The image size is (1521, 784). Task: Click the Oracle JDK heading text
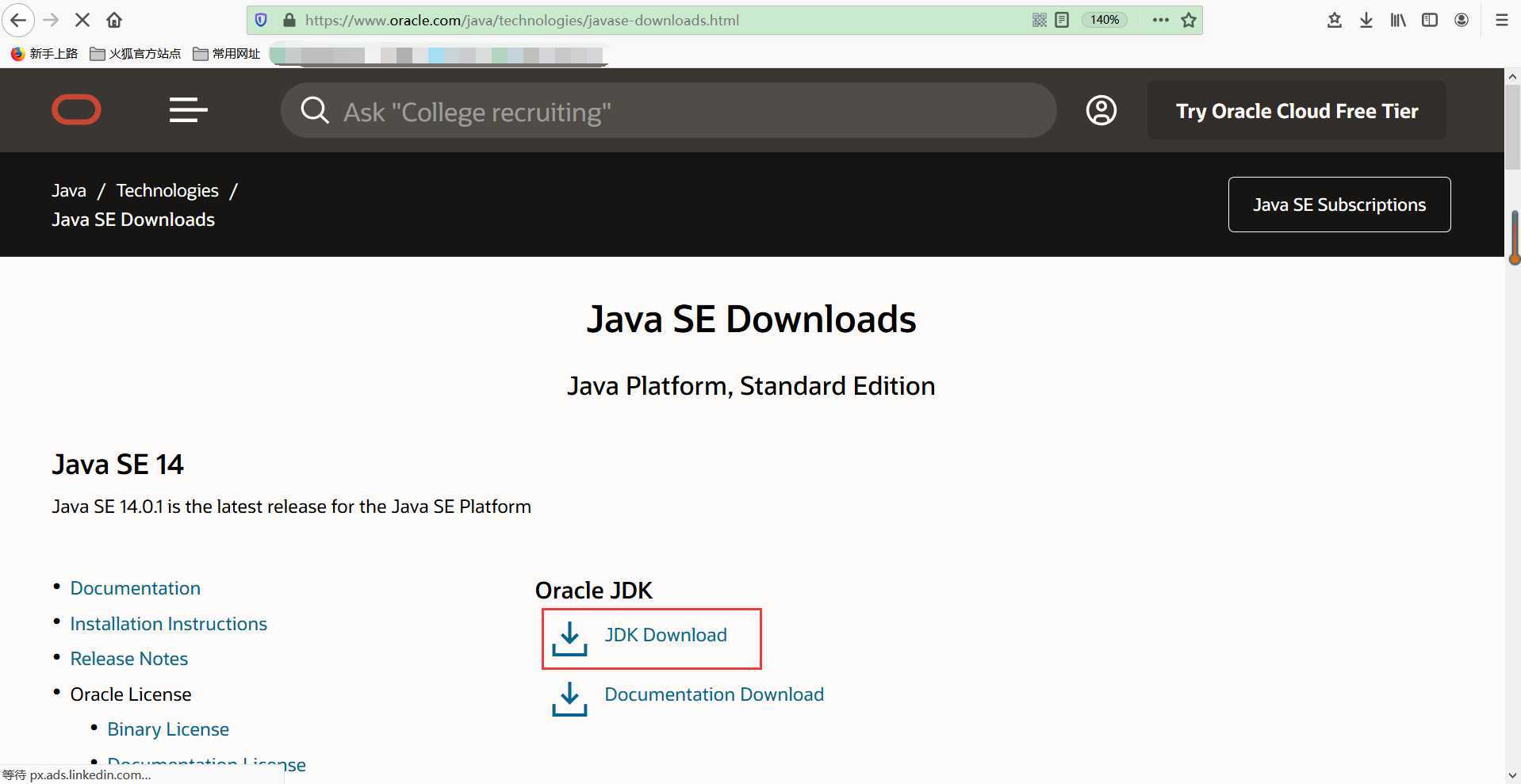click(x=593, y=591)
